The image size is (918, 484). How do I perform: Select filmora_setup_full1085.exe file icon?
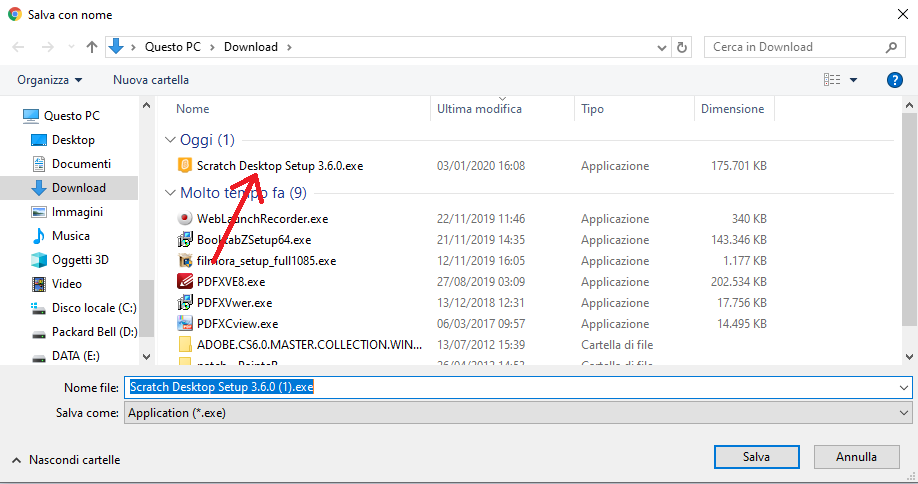(184, 260)
